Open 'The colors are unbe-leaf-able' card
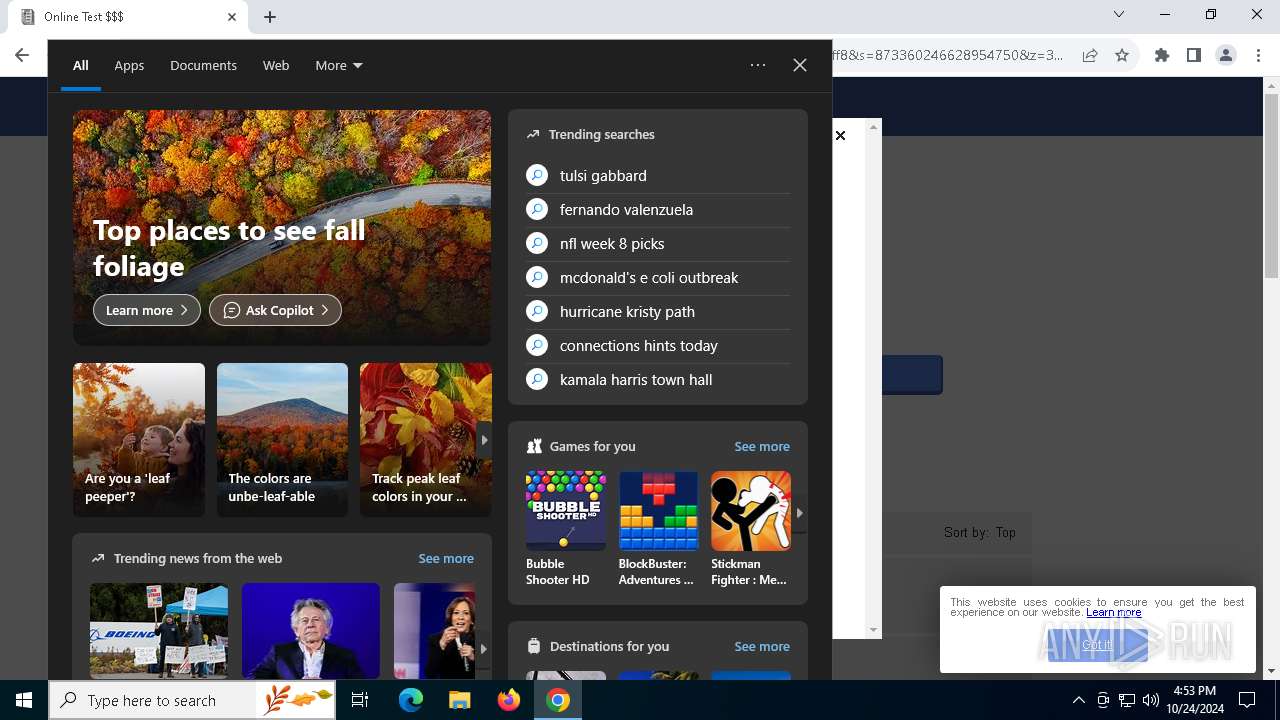 (x=283, y=439)
